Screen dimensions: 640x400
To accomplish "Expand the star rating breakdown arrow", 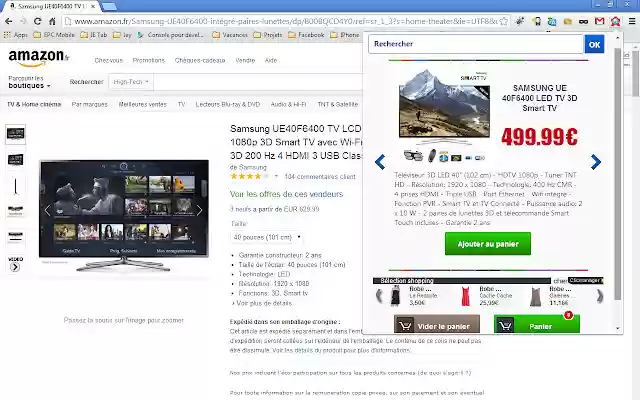I will pos(276,177).
